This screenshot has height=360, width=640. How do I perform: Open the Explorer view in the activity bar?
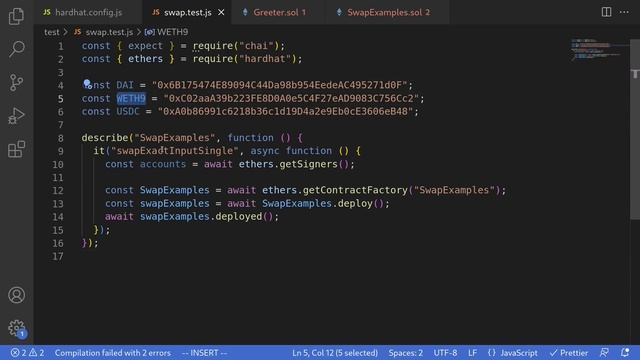[16, 16]
